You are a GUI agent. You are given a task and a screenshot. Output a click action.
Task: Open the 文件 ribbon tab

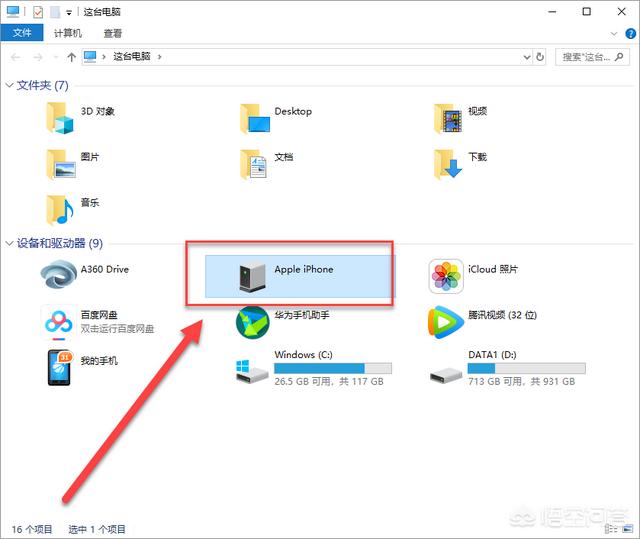[22, 33]
